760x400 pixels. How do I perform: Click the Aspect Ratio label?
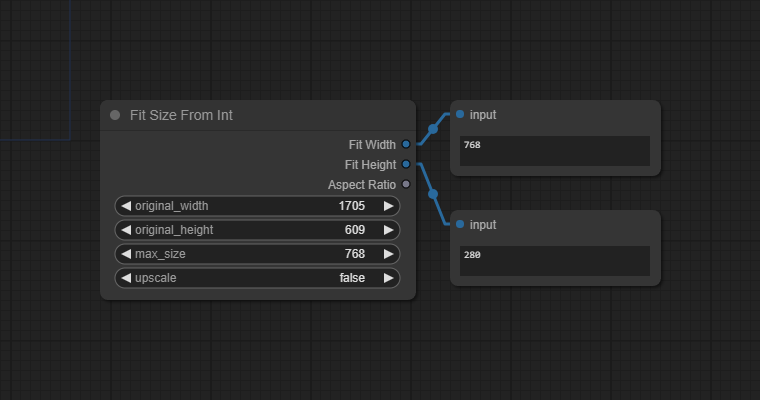coord(362,185)
